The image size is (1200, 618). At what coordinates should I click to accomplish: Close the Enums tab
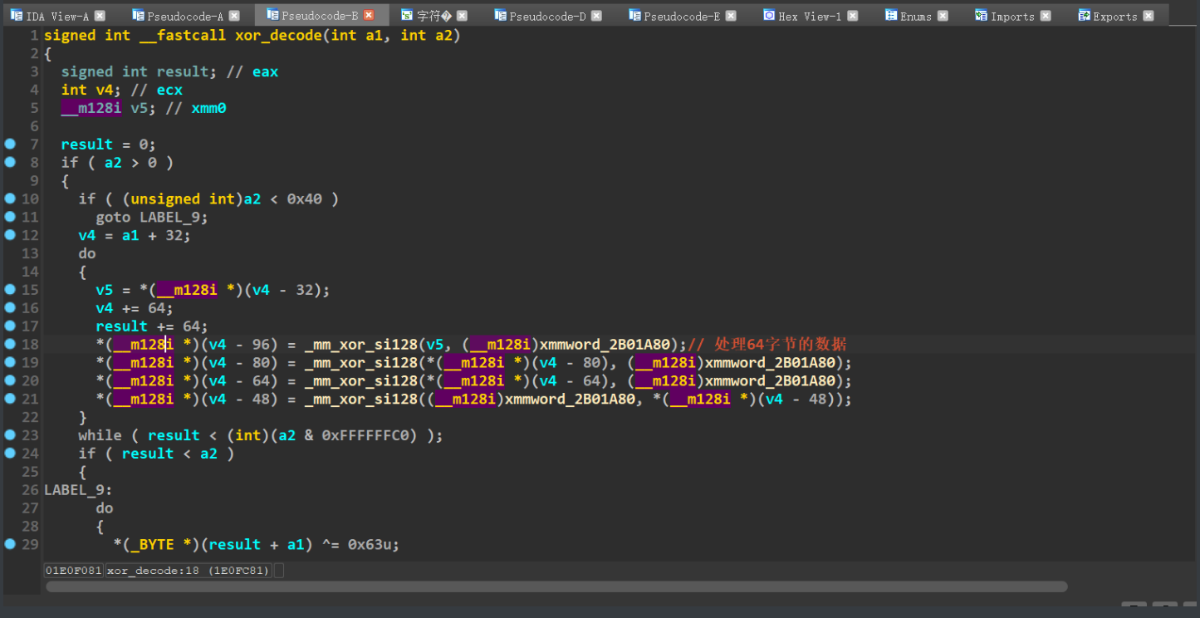(943, 16)
